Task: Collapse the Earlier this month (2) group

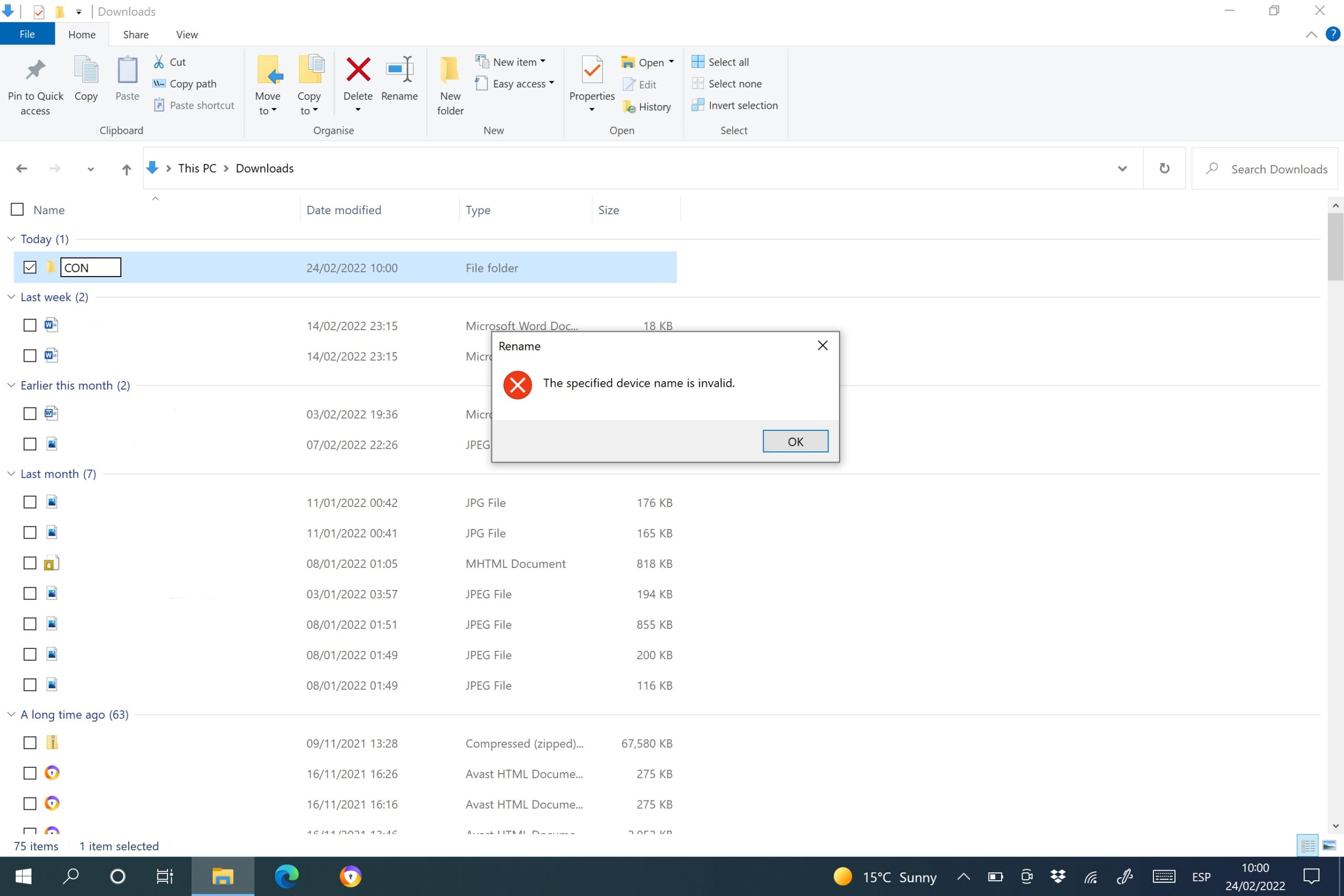Action: coord(11,385)
